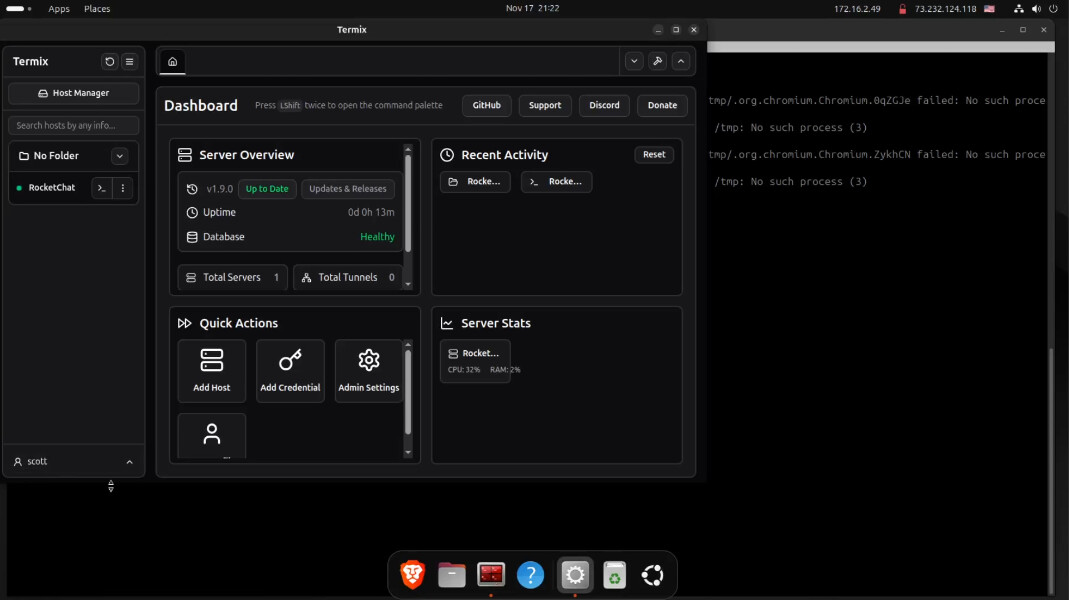Collapse the No Folder group

click(119, 156)
